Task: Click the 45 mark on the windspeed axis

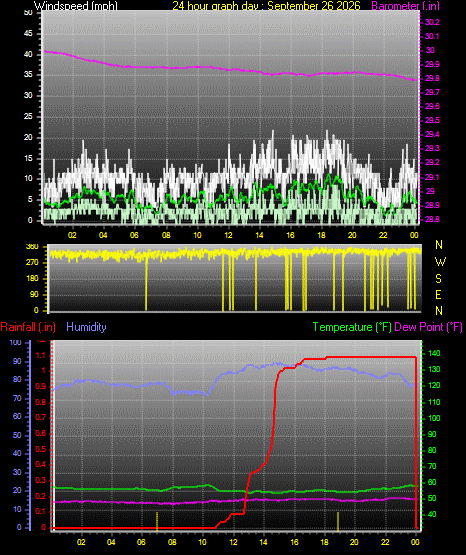Action: pyautogui.click(x=28, y=34)
